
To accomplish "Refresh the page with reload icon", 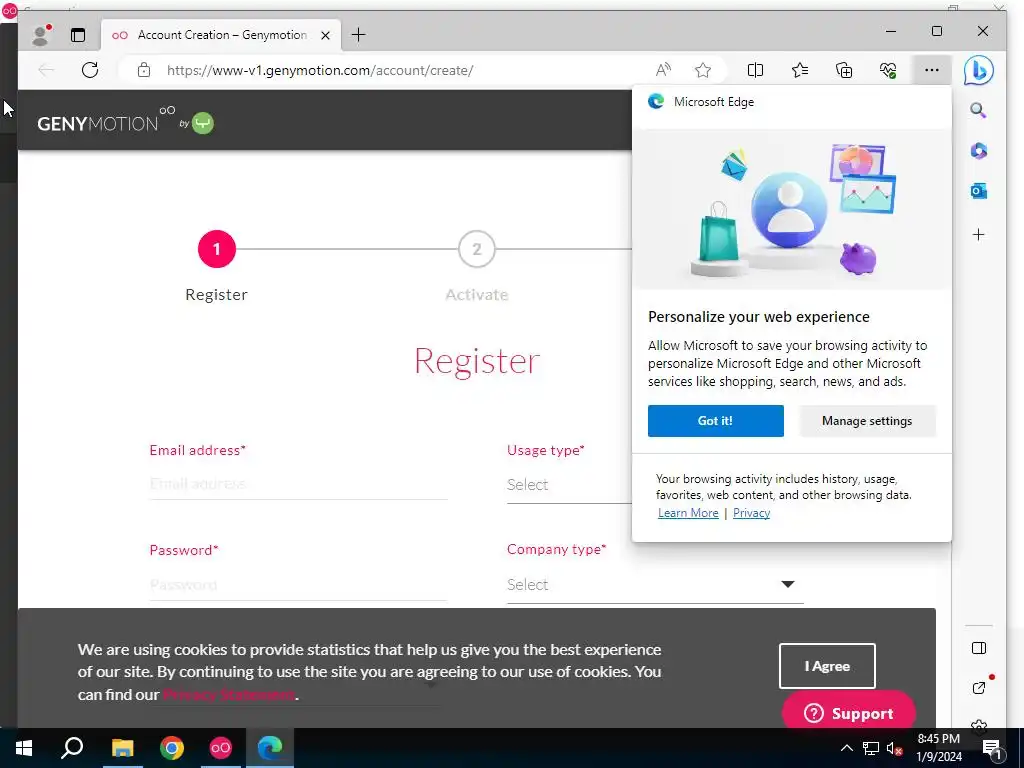I will pyautogui.click(x=90, y=70).
